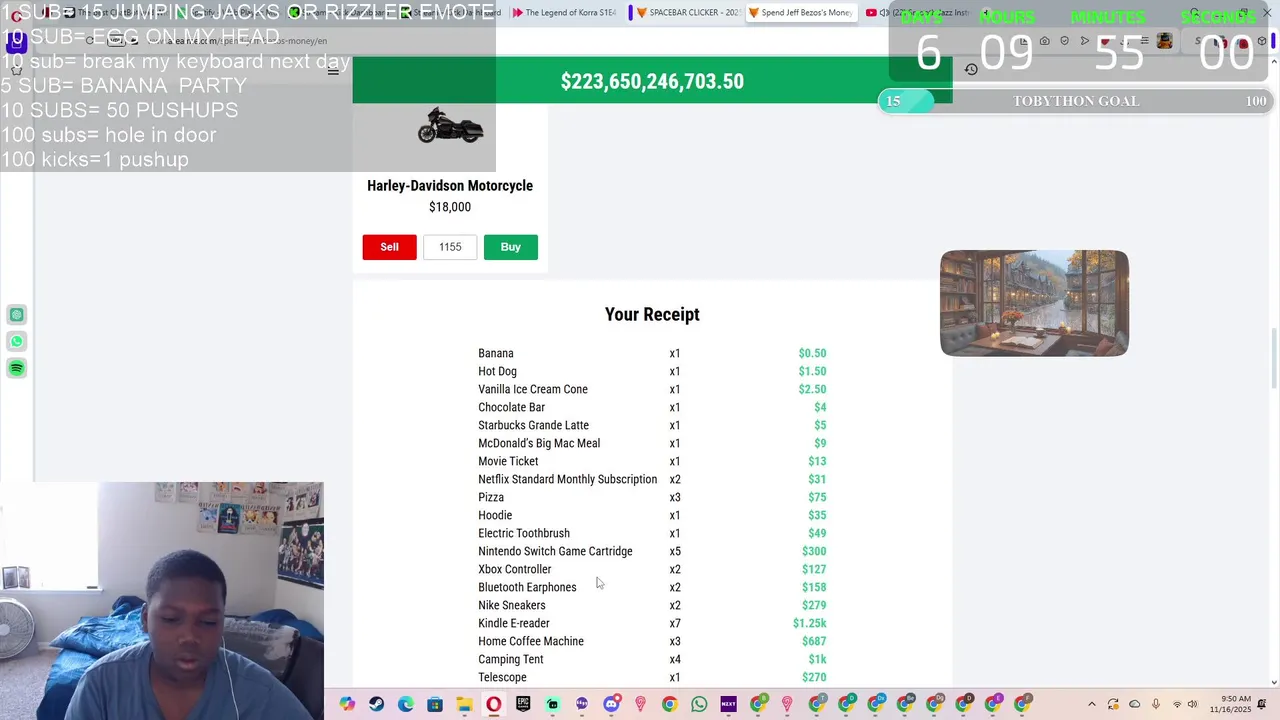This screenshot has height=720, width=1280.
Task: Select the Hoodie receipt row
Action: pos(652,515)
